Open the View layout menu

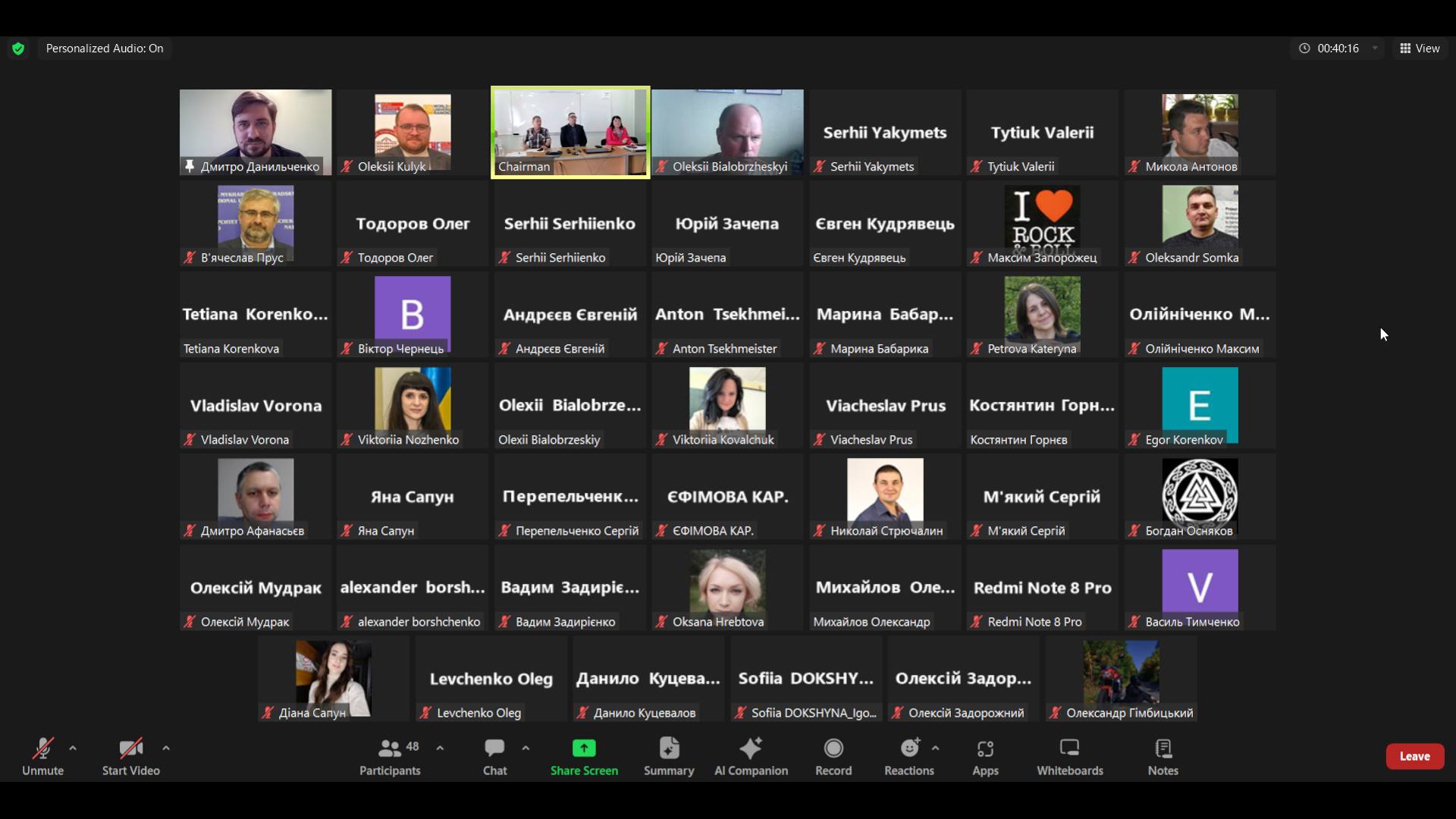pyautogui.click(x=1420, y=49)
